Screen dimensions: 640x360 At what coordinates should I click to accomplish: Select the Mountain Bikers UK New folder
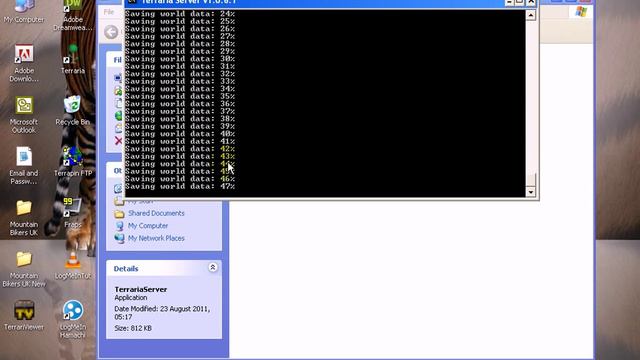24,269
